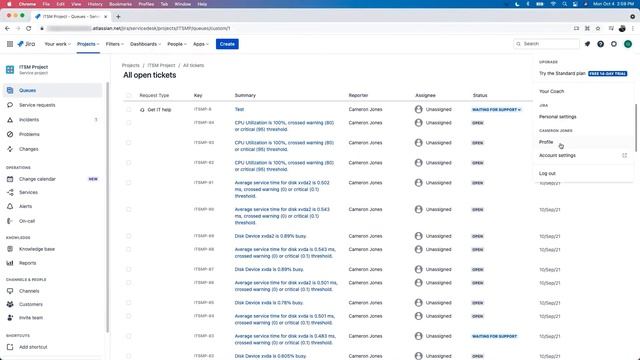Click the Jira logo in the top navigation
This screenshot has width=640, height=360.
(x=26, y=44)
